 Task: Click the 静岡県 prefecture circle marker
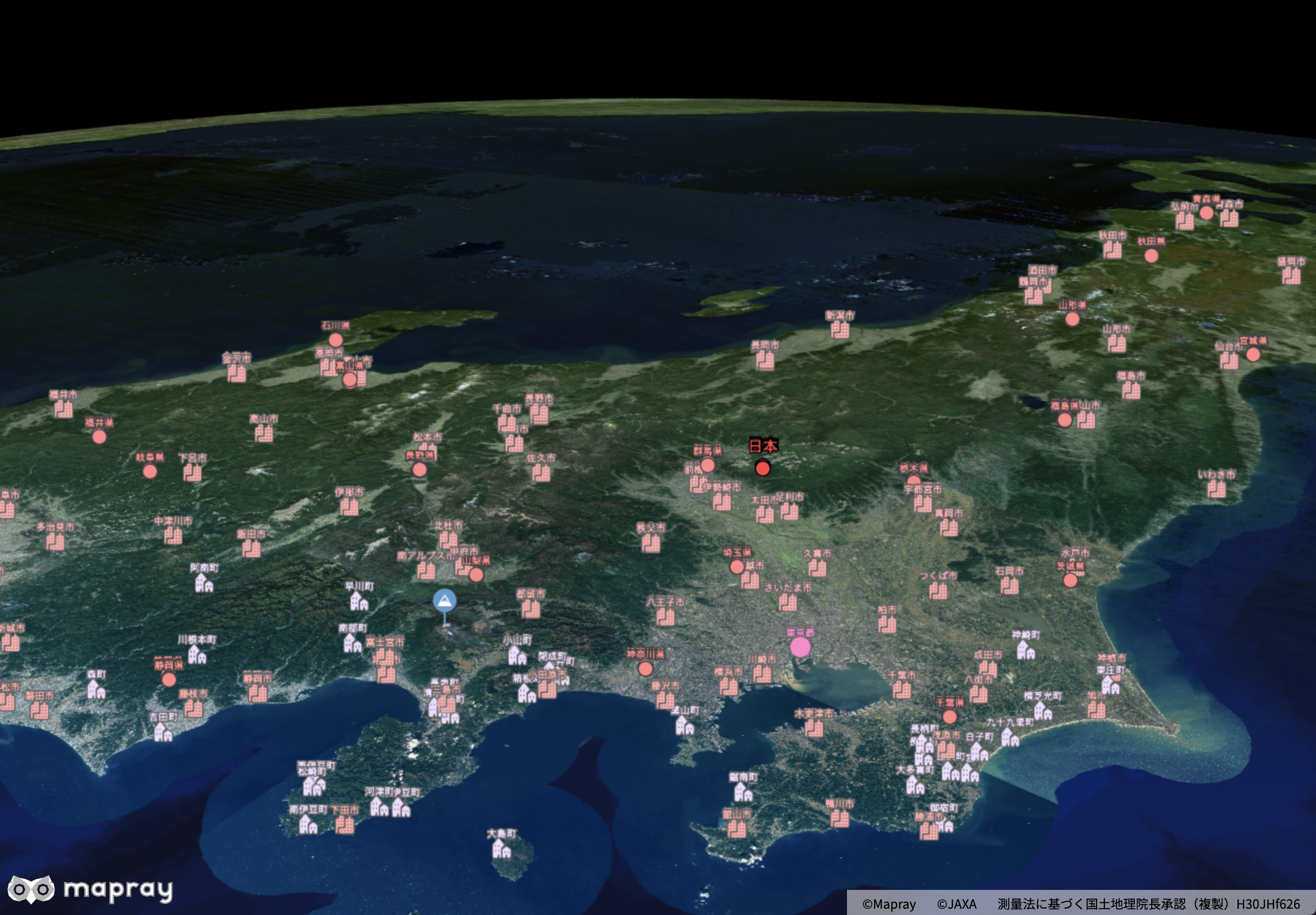pos(169,680)
